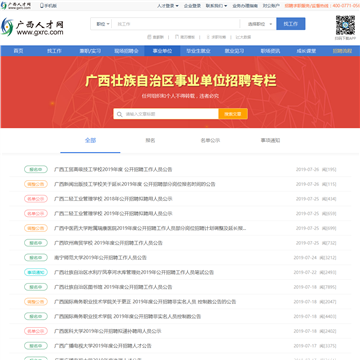The image size is (360, 360).
Task: Switch to the 报名 tab
Action: pos(150,140)
